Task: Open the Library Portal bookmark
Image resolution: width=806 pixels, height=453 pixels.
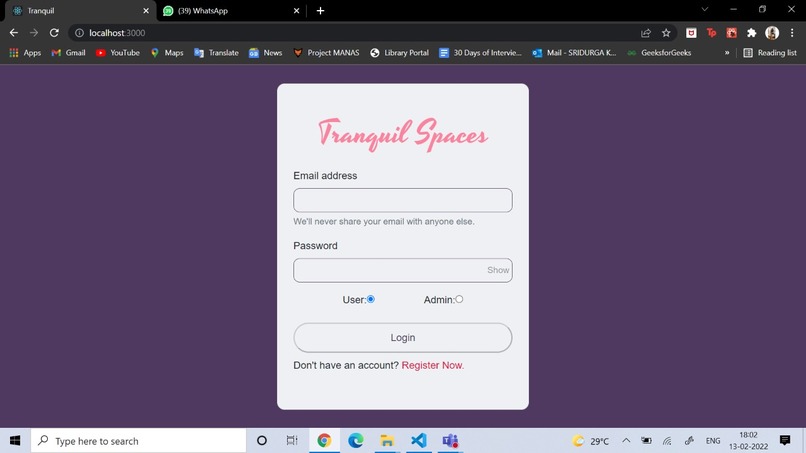Action: coord(399,52)
